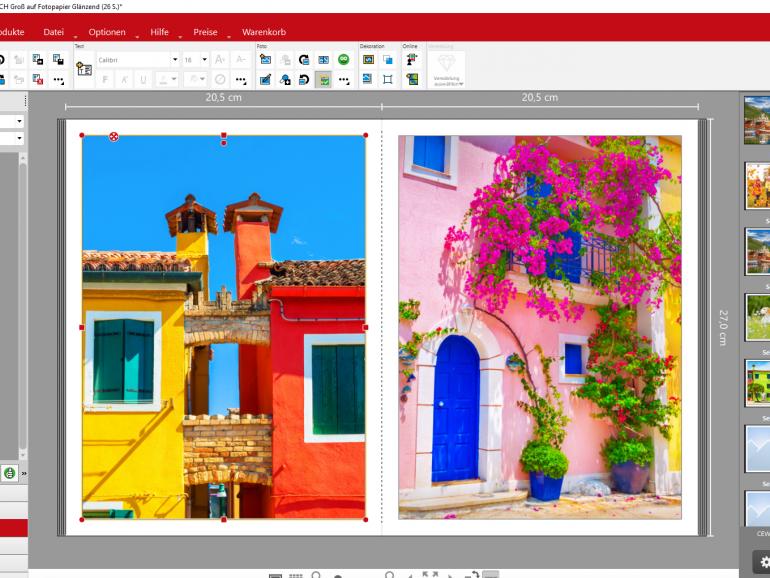This screenshot has height=578, width=770.
Task: Select the colorful Burano houses photo
Action: (x=223, y=327)
